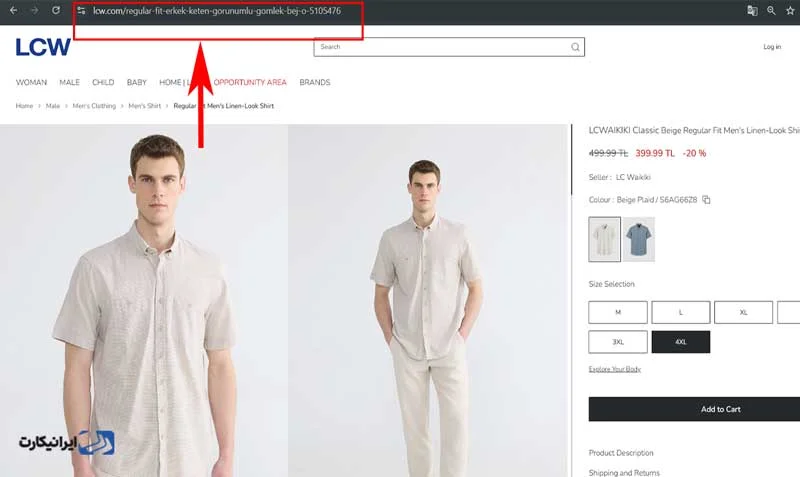Click the search magnifier icon in search box
This screenshot has width=800, height=477.
(575, 47)
